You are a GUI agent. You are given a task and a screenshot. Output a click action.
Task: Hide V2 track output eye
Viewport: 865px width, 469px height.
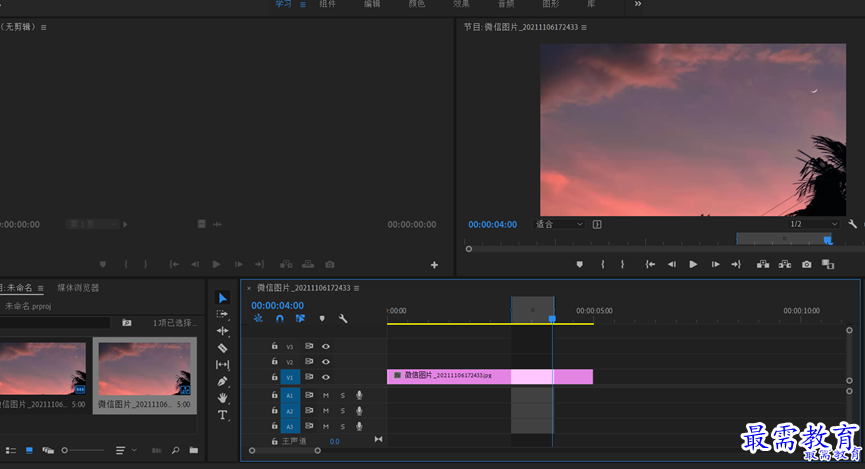click(325, 362)
